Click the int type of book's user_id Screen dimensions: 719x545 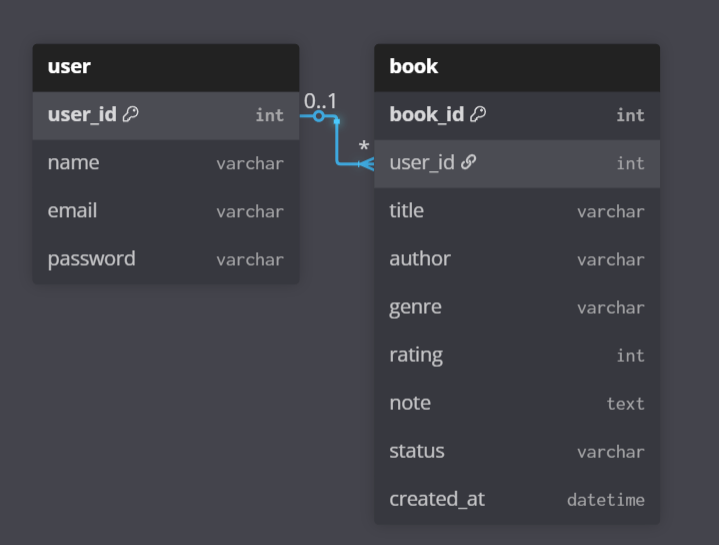[631, 164]
